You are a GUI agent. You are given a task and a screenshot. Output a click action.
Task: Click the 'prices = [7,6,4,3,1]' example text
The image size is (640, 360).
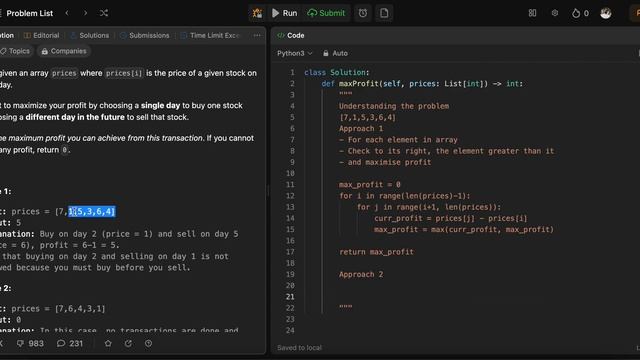(58, 309)
